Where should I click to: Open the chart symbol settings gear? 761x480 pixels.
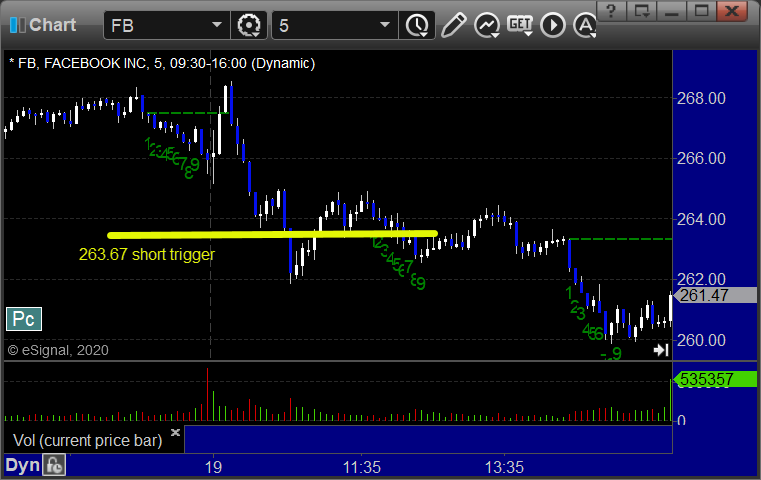248,25
